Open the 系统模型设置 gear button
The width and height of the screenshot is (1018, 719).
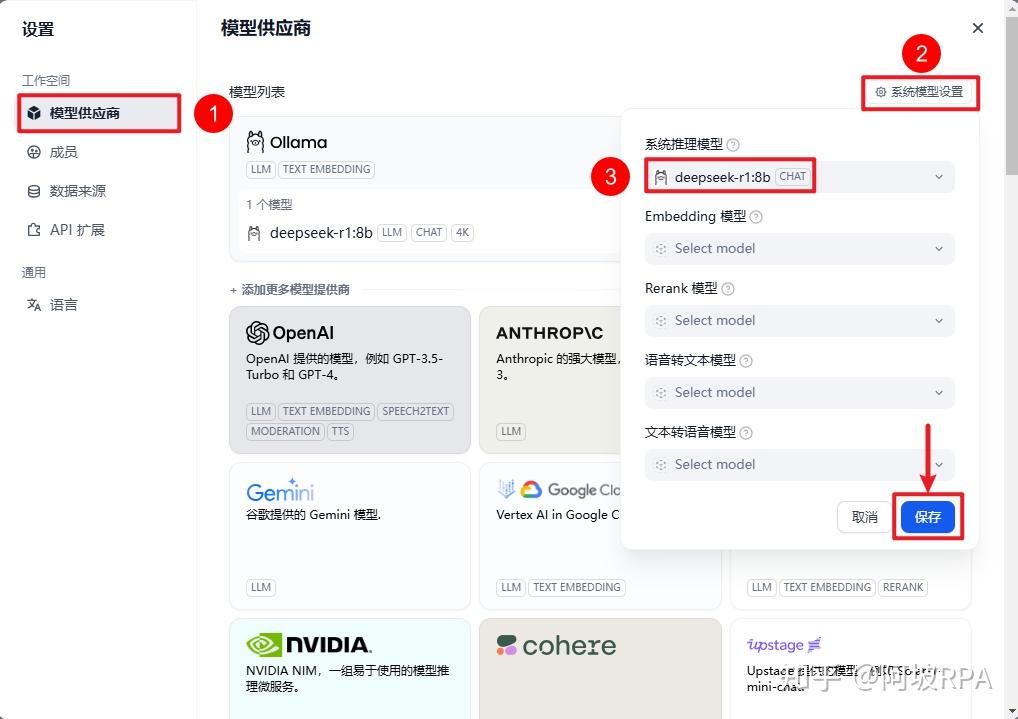coord(919,91)
